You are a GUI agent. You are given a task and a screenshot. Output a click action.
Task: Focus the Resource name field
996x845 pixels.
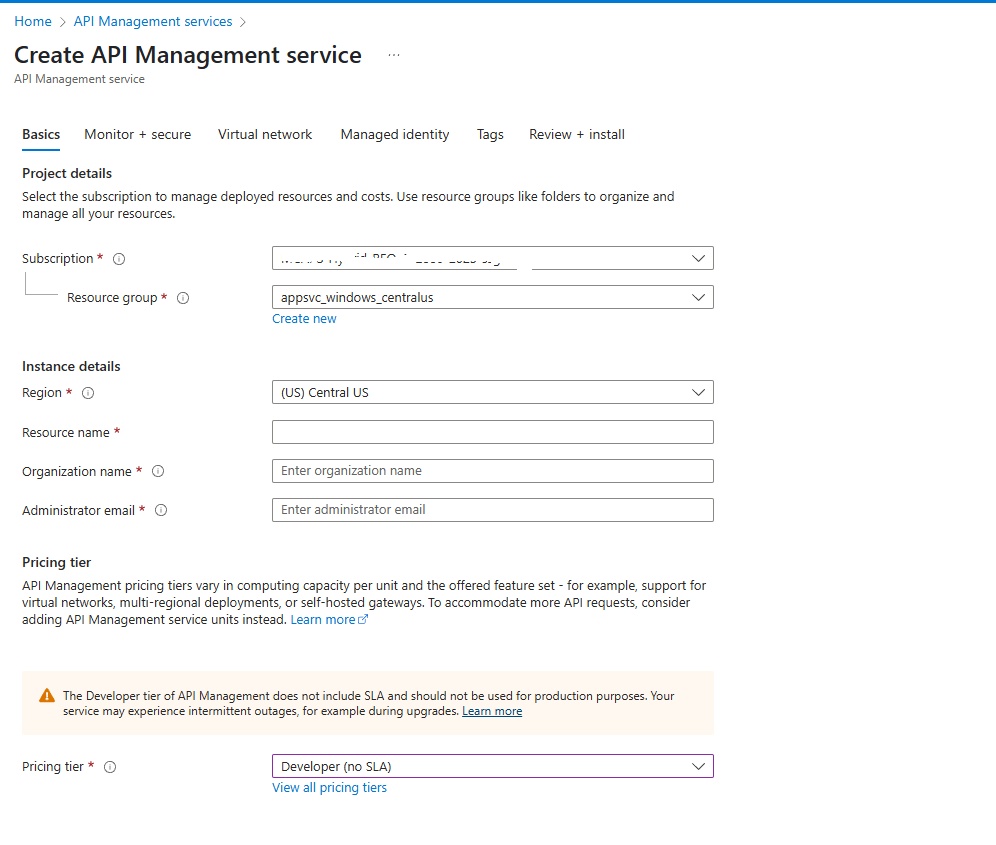click(493, 432)
